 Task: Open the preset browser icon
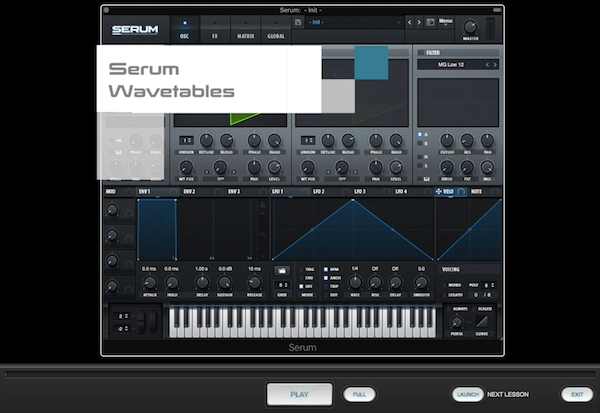pos(430,22)
